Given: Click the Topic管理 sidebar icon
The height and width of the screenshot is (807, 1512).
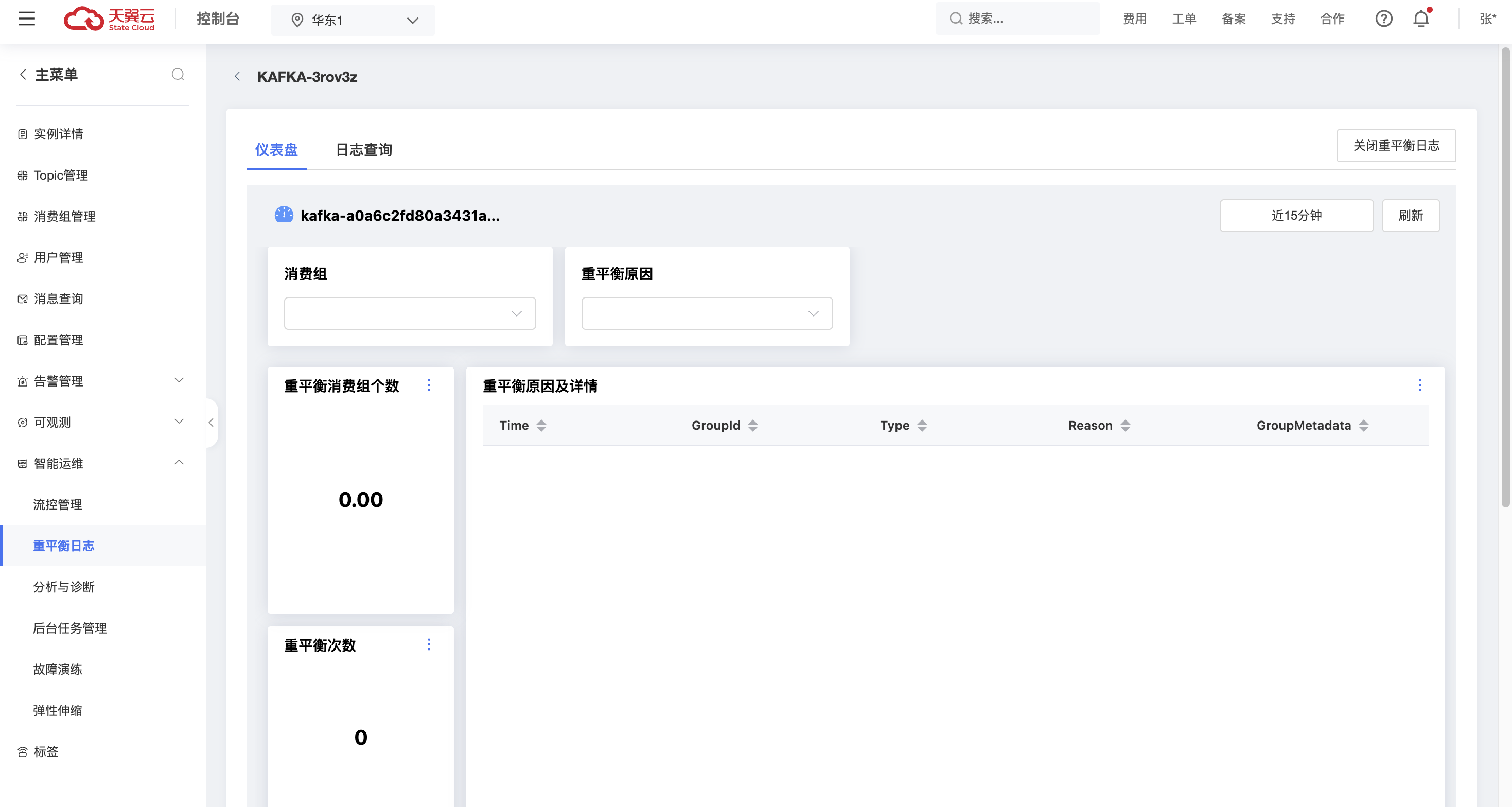Looking at the screenshot, I should 22,176.
